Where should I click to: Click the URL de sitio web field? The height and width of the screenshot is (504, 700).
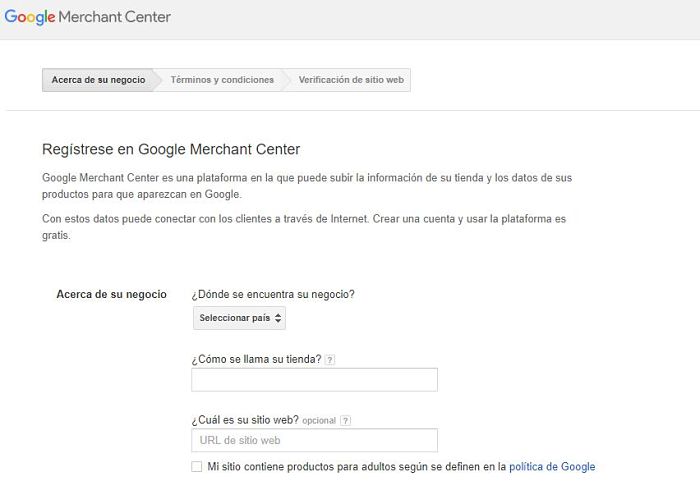point(314,440)
